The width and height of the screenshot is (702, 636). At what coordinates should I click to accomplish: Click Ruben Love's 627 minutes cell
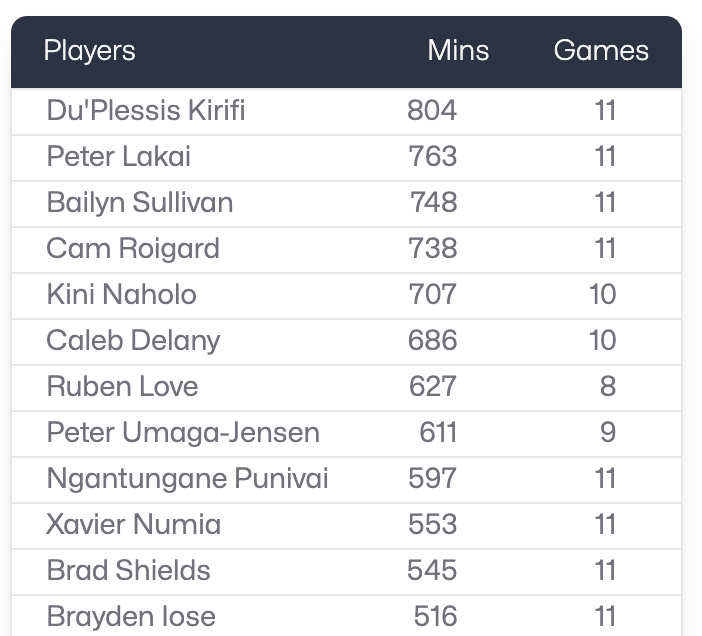(x=432, y=386)
